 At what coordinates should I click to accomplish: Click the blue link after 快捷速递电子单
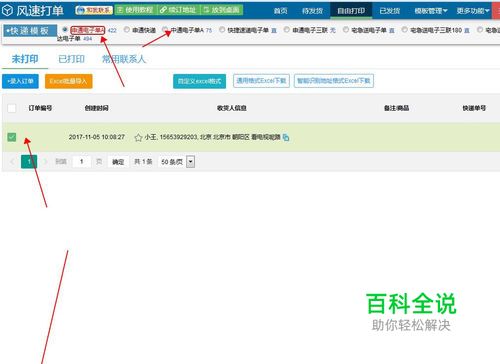(274, 30)
